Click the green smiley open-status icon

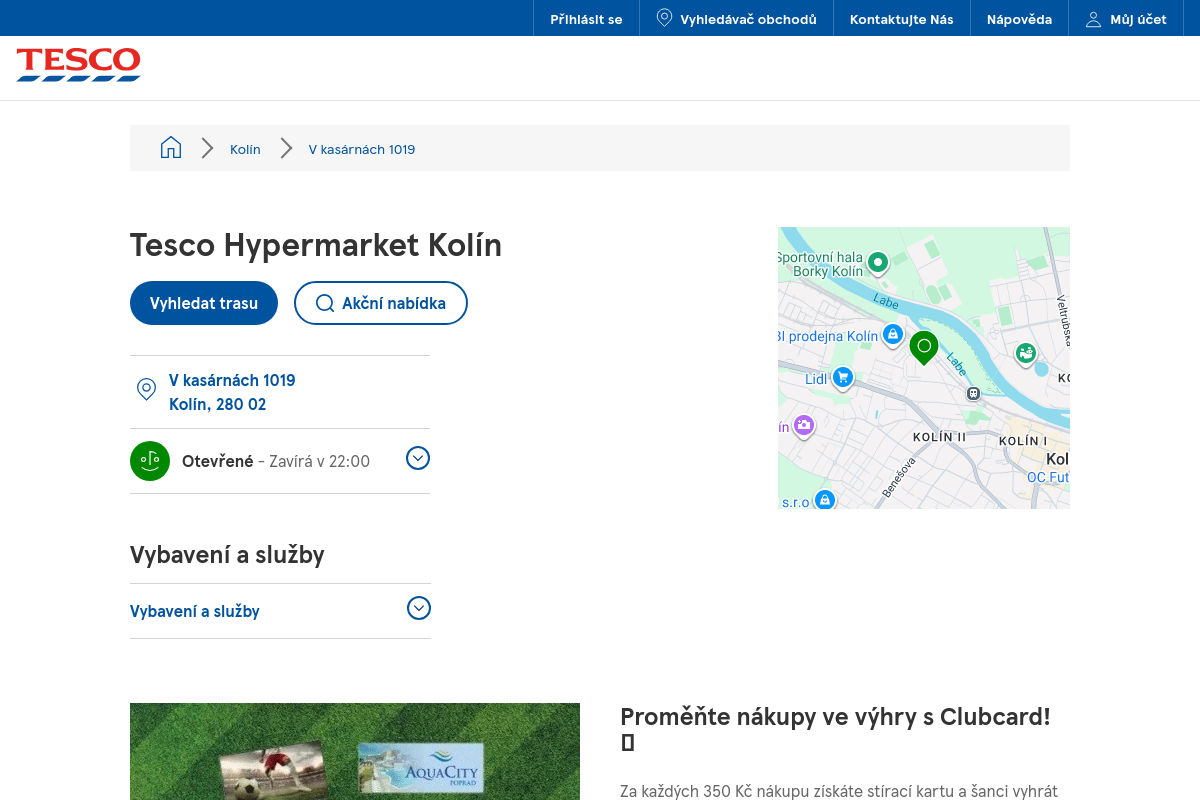[150, 461]
